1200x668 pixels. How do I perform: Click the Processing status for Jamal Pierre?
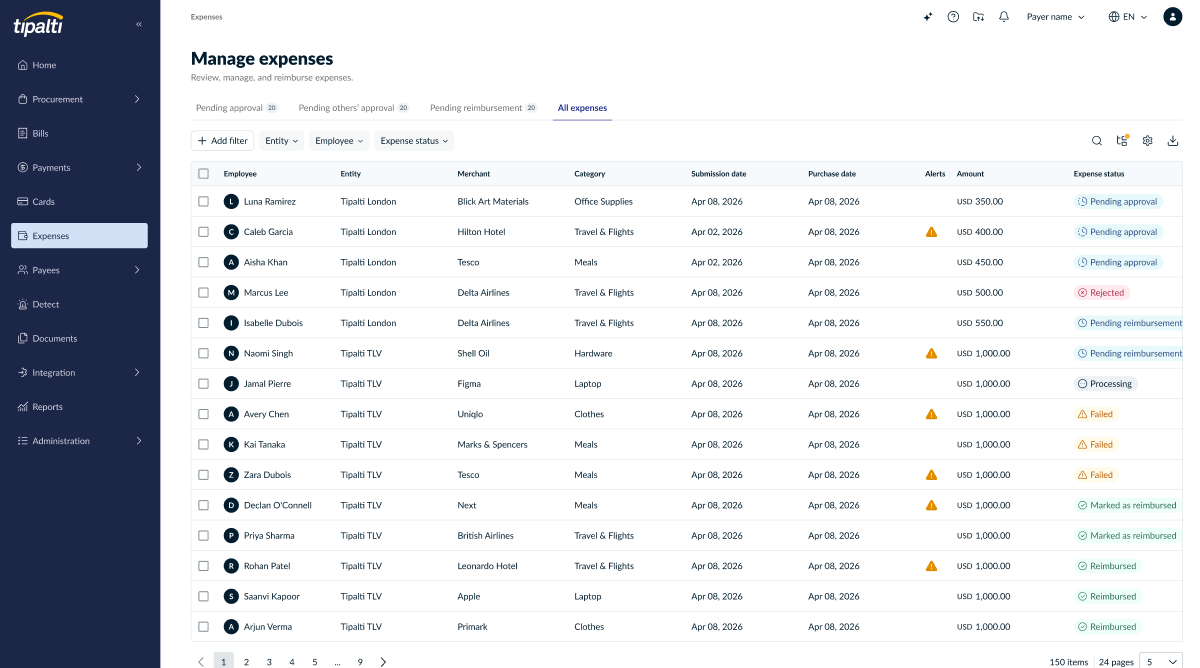1105,384
